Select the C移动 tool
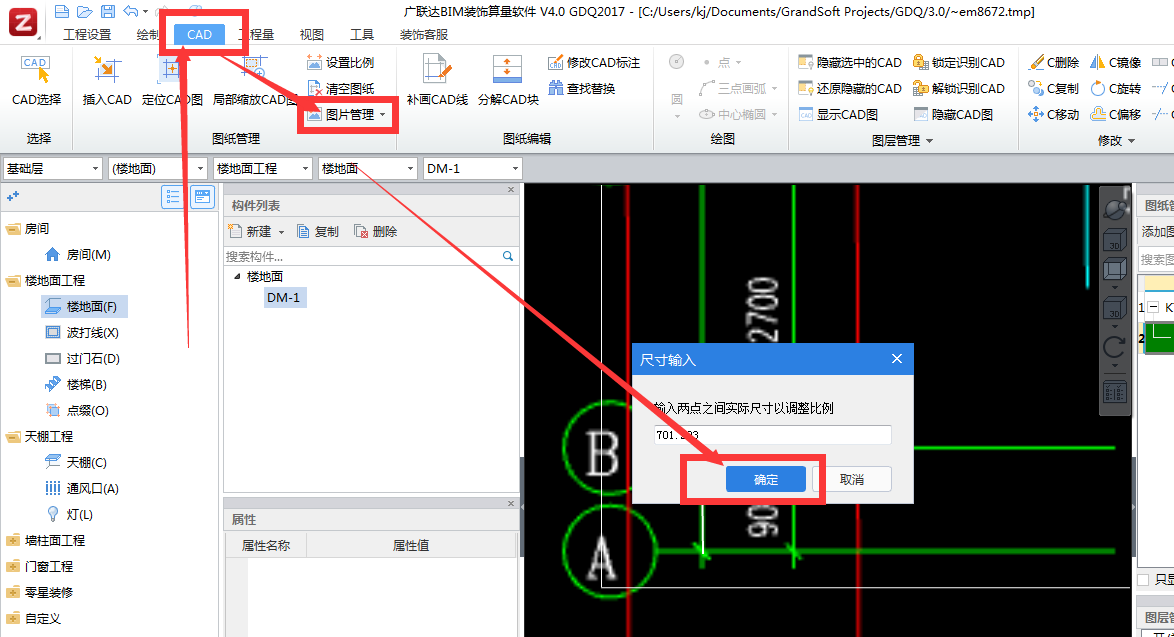Image resolution: width=1174 pixels, height=637 pixels. 1053,115
